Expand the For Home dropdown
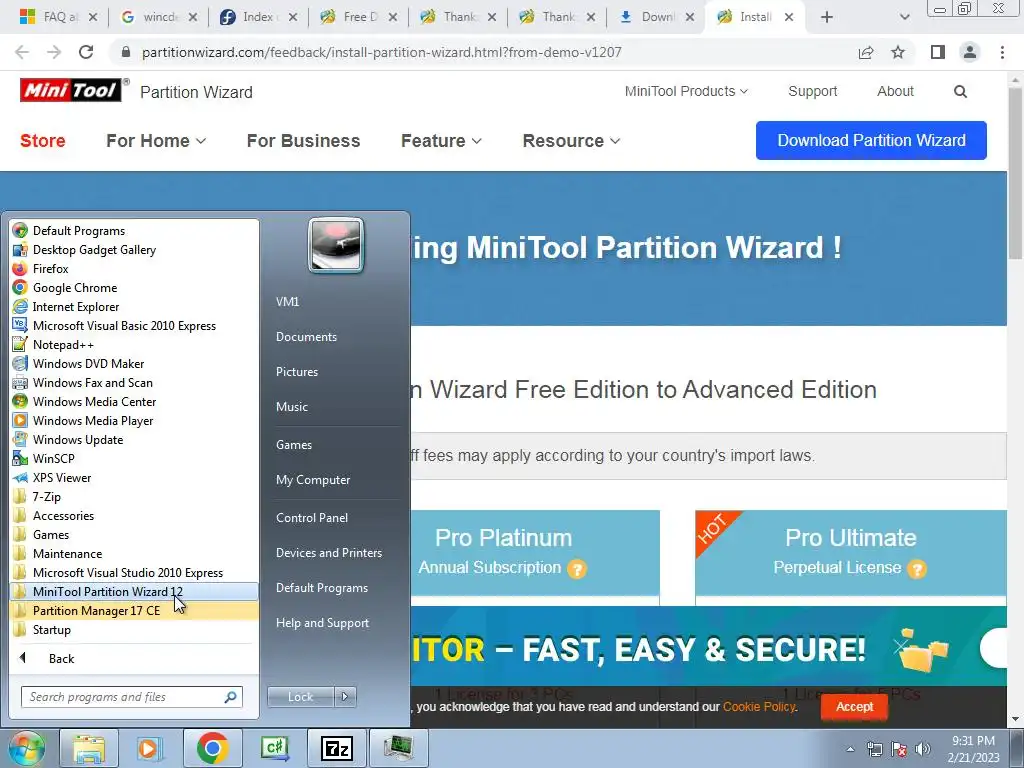 click(156, 140)
